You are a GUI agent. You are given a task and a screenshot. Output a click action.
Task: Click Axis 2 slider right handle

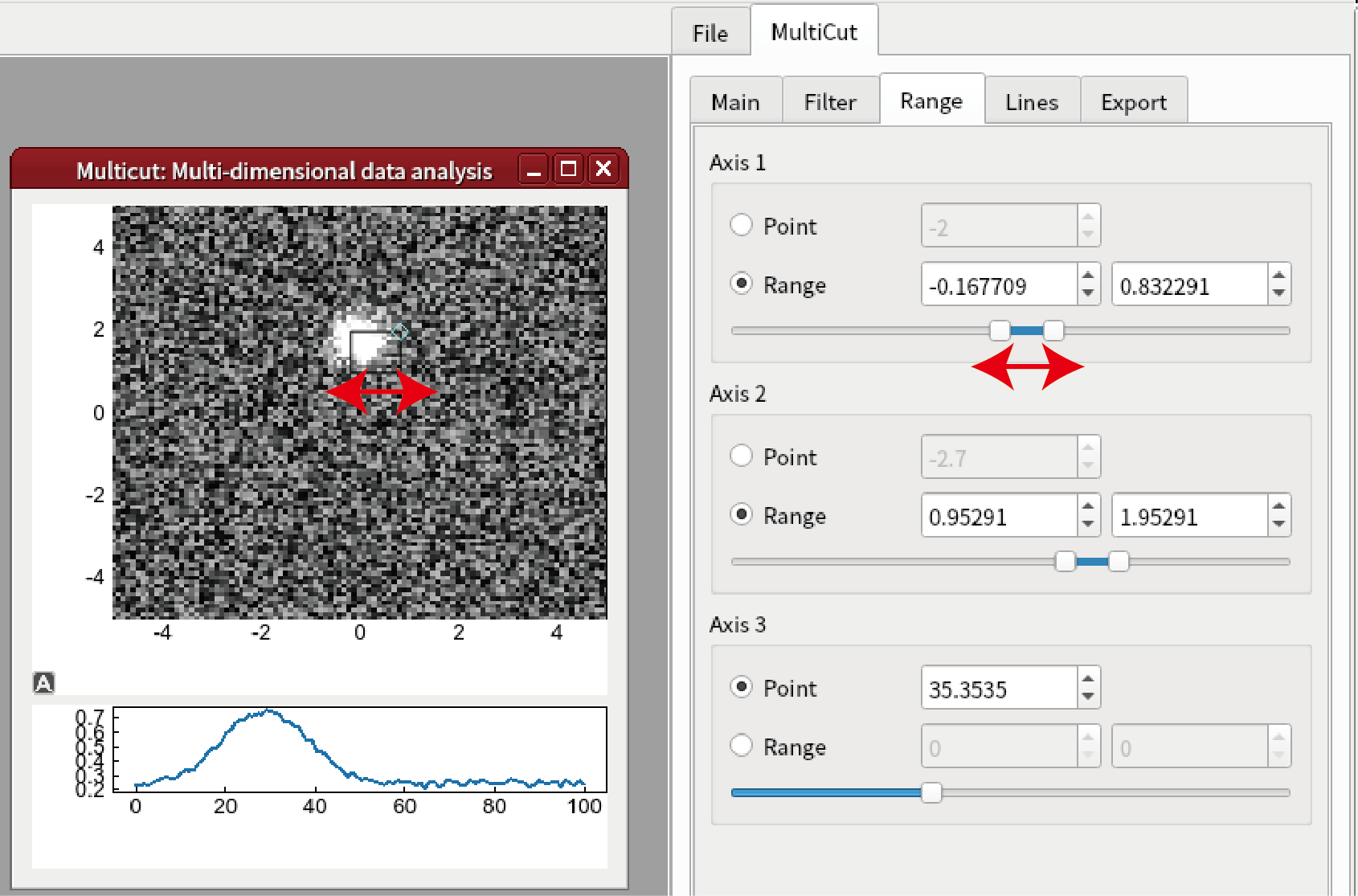click(1119, 562)
